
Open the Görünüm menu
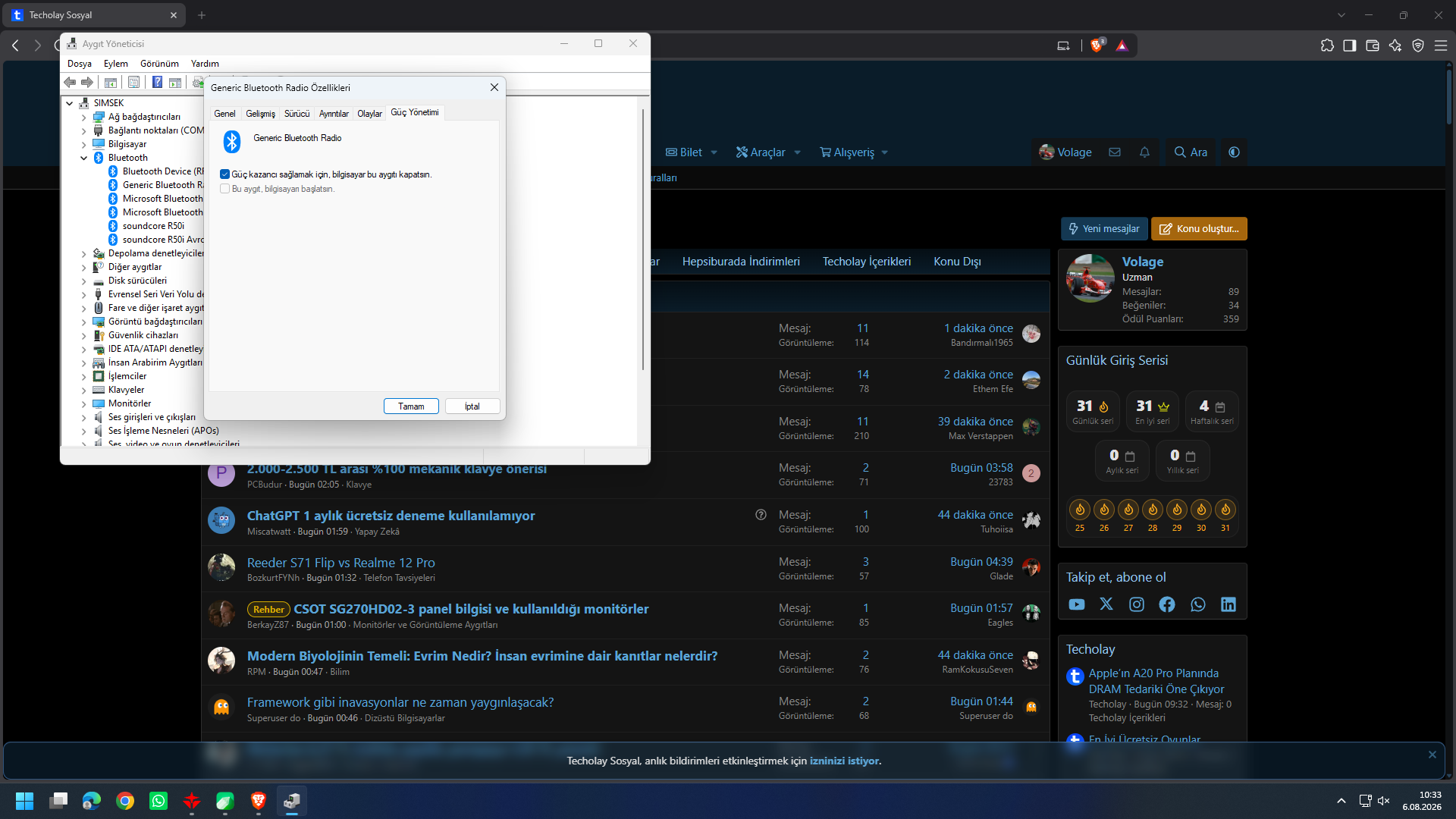159,64
